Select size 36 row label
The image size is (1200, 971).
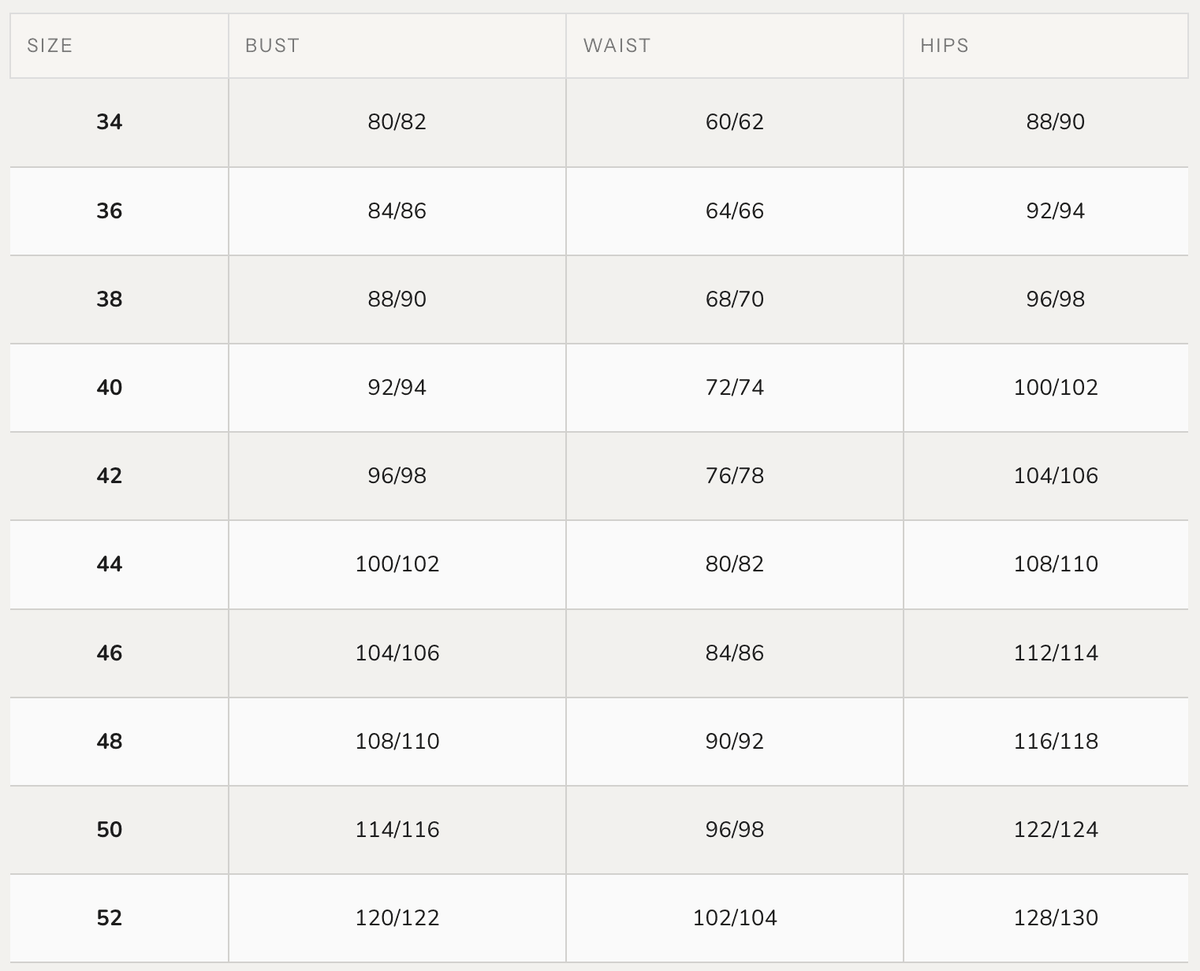[x=109, y=211]
